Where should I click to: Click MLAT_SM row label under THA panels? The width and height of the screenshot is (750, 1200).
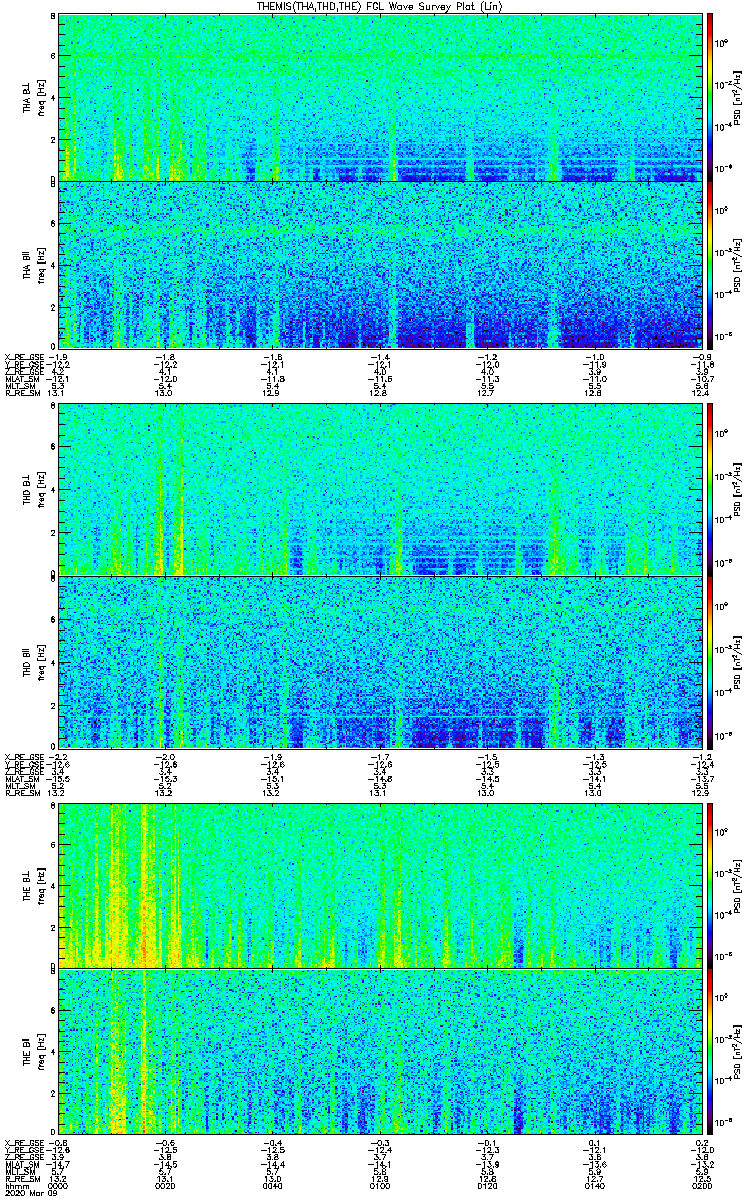tap(23, 379)
